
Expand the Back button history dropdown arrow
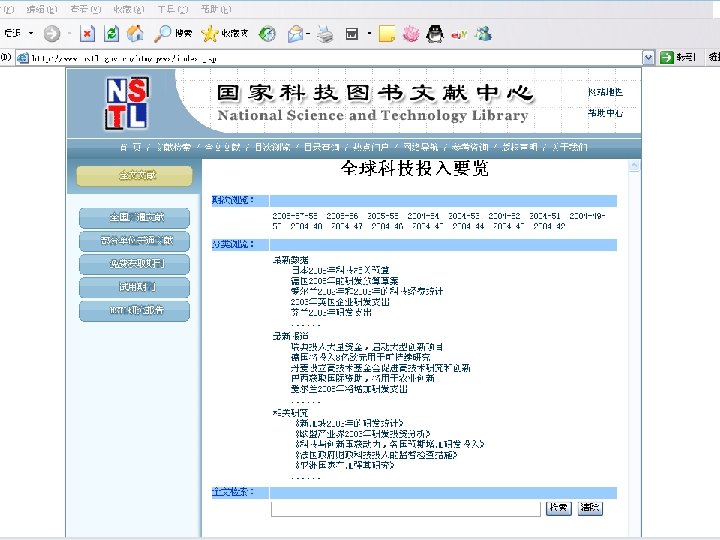[x=31, y=33]
